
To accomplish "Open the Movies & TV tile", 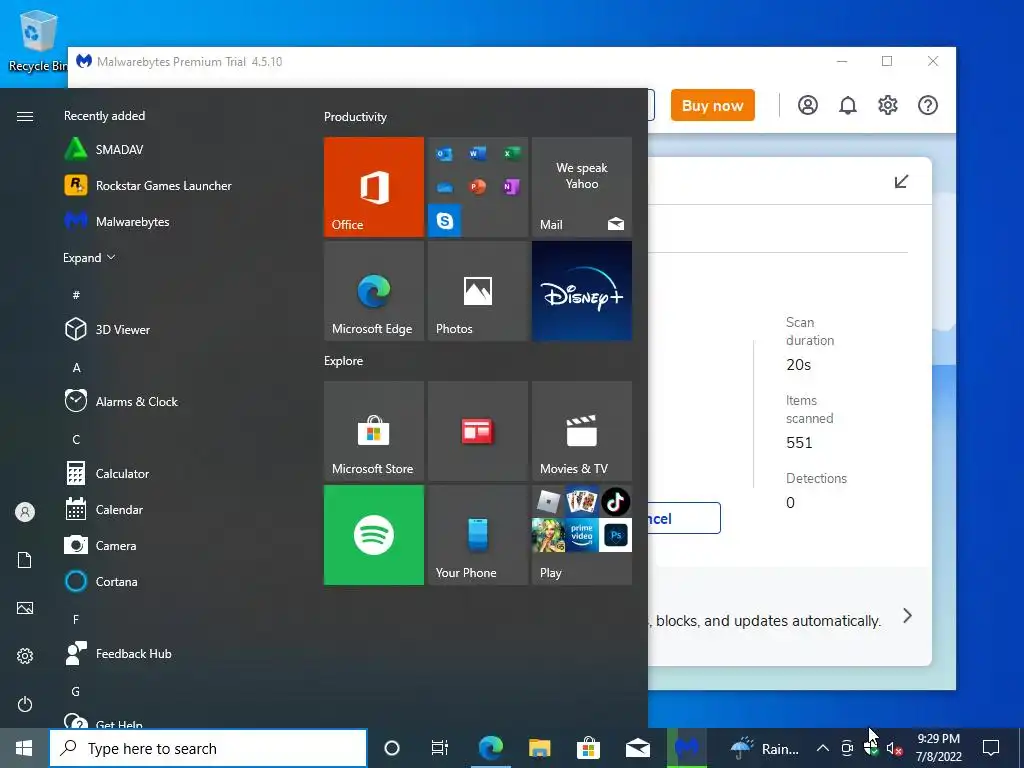I will (x=582, y=431).
